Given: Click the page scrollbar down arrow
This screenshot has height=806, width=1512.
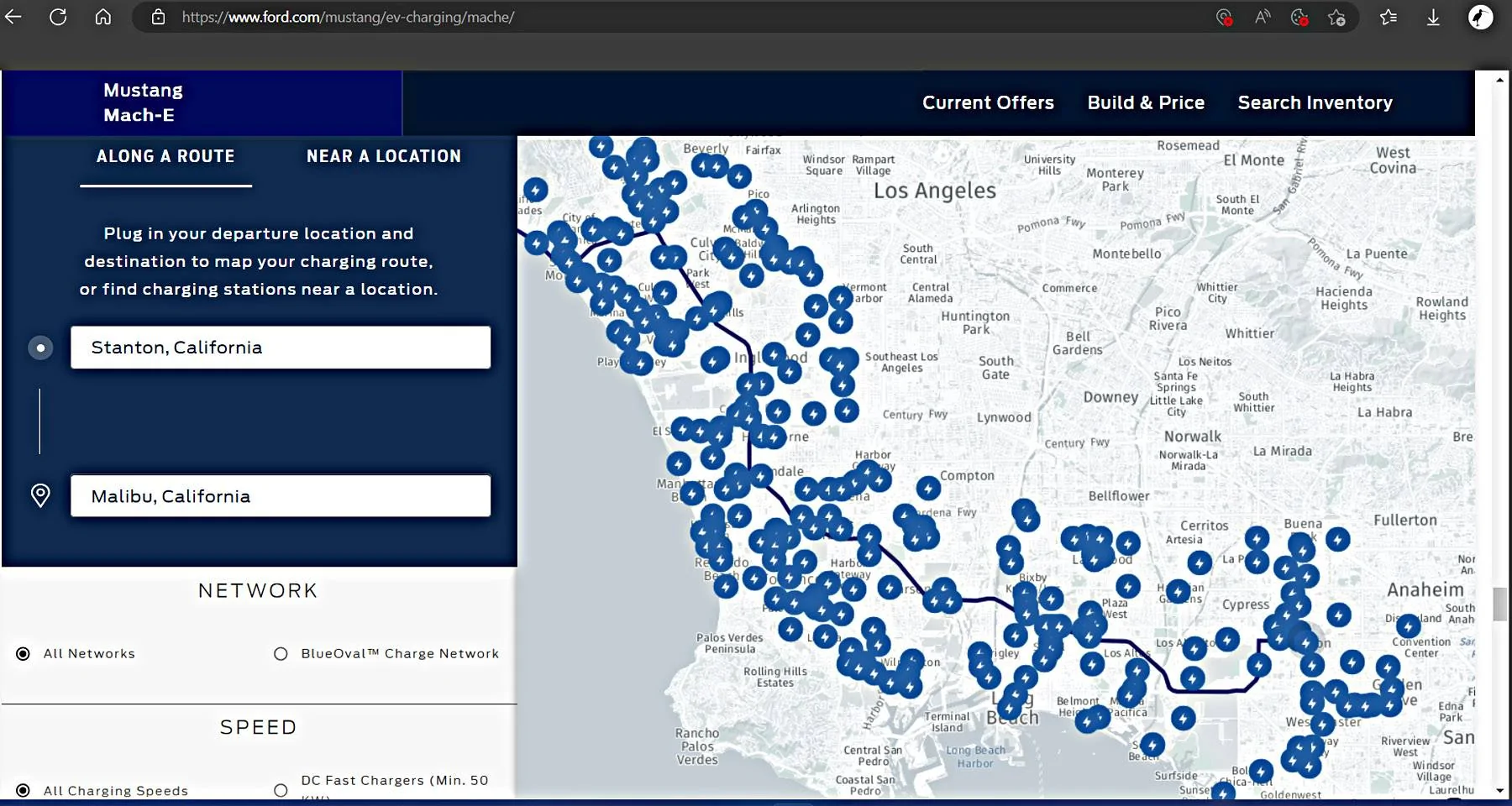Looking at the screenshot, I should pos(1500,790).
